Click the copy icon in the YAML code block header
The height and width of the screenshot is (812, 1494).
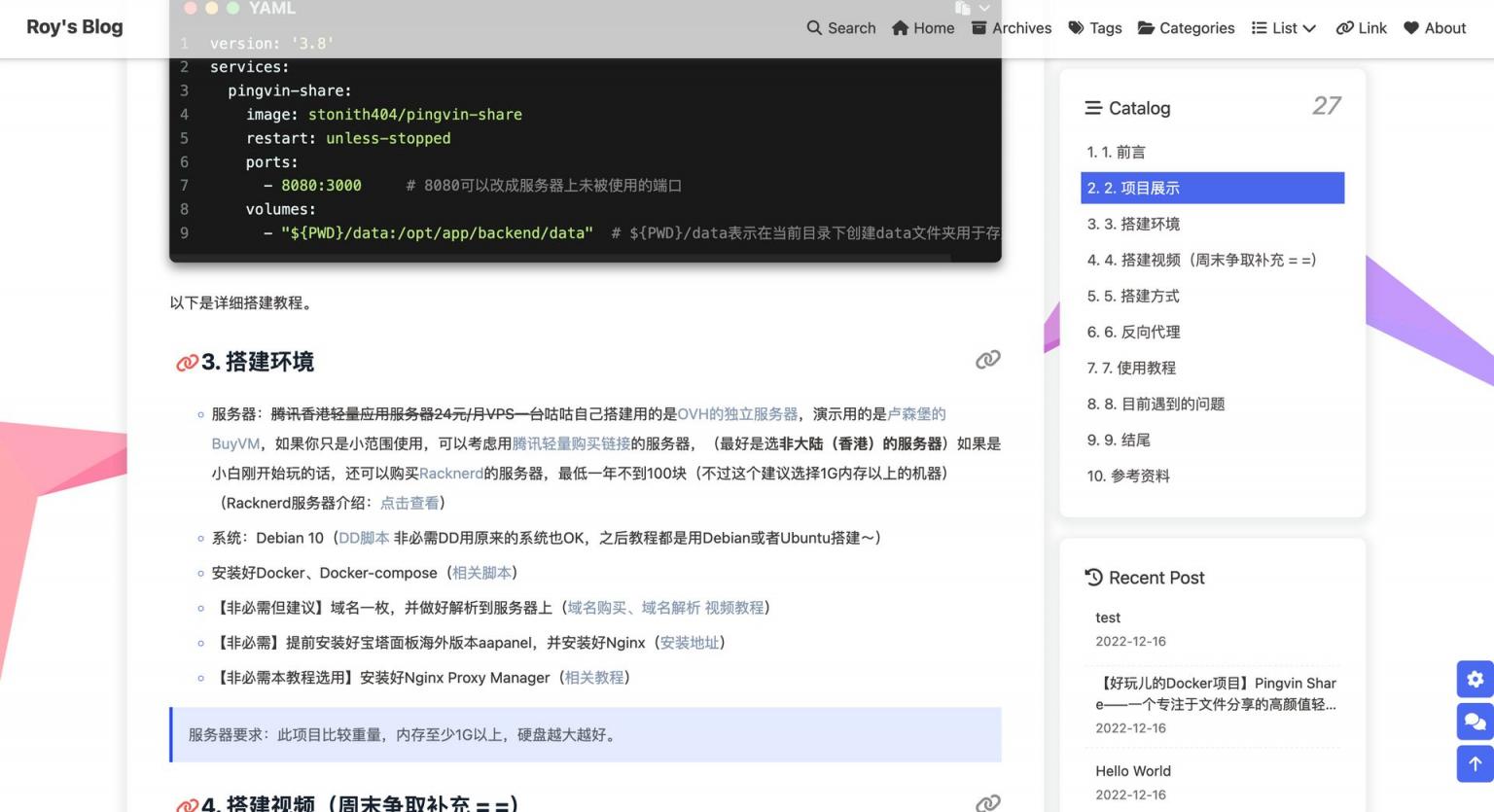(x=962, y=8)
